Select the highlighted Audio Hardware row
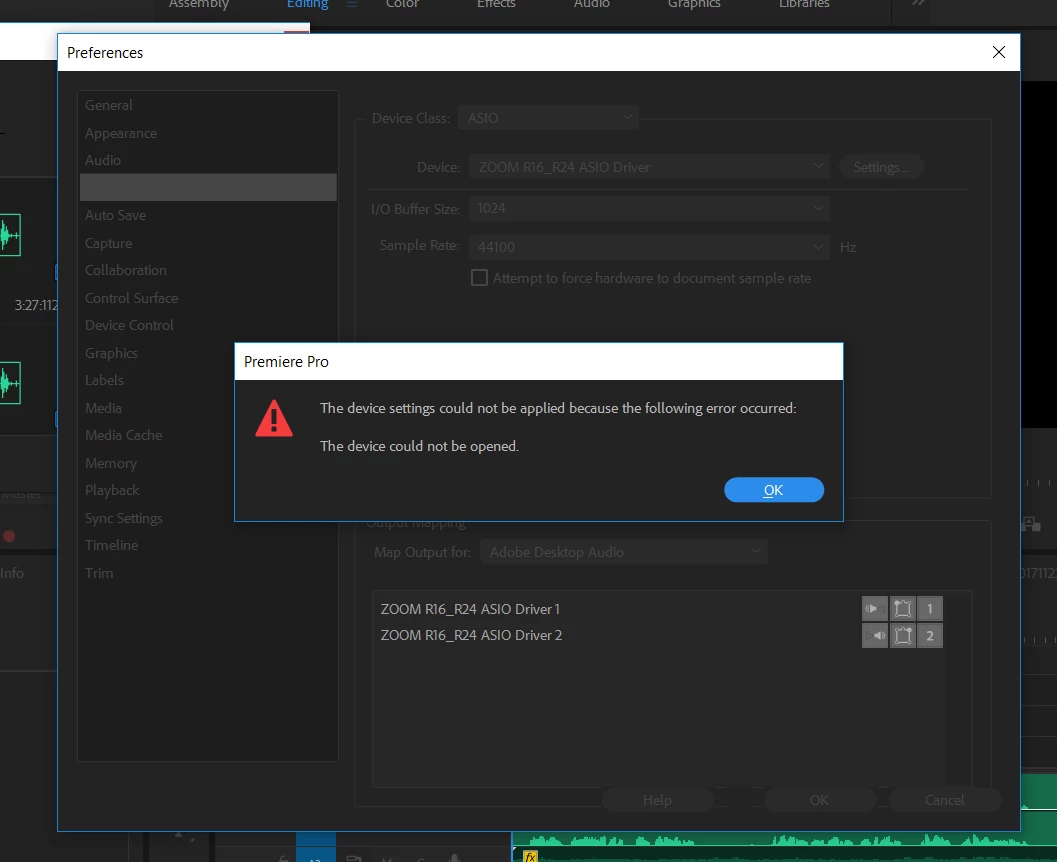 [x=208, y=187]
